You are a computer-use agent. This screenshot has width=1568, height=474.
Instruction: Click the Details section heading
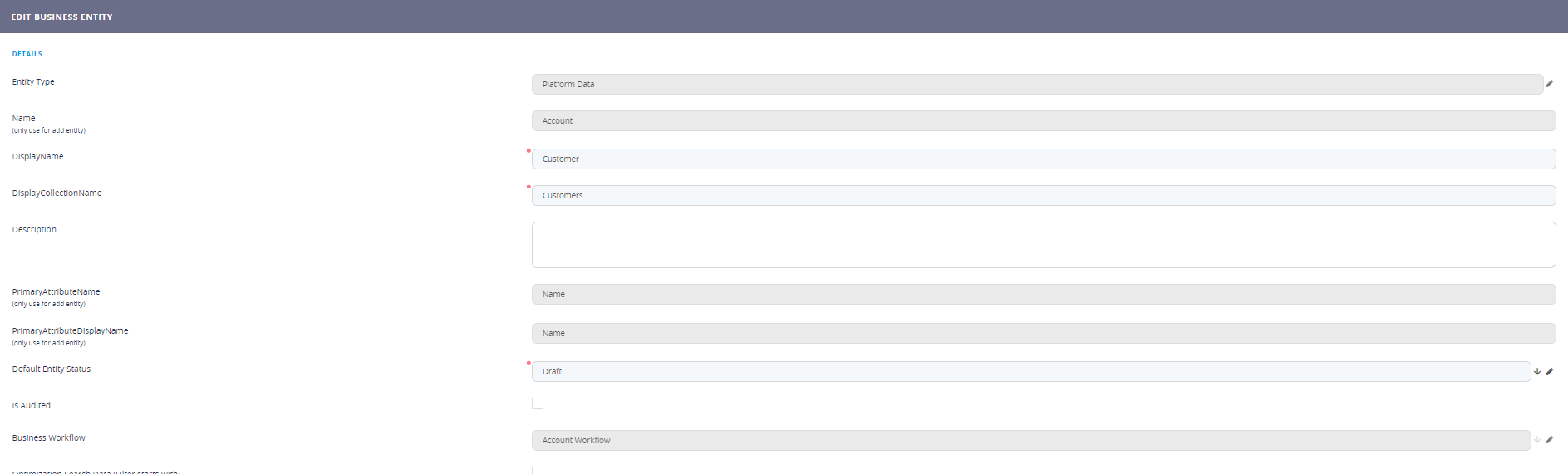(x=27, y=54)
